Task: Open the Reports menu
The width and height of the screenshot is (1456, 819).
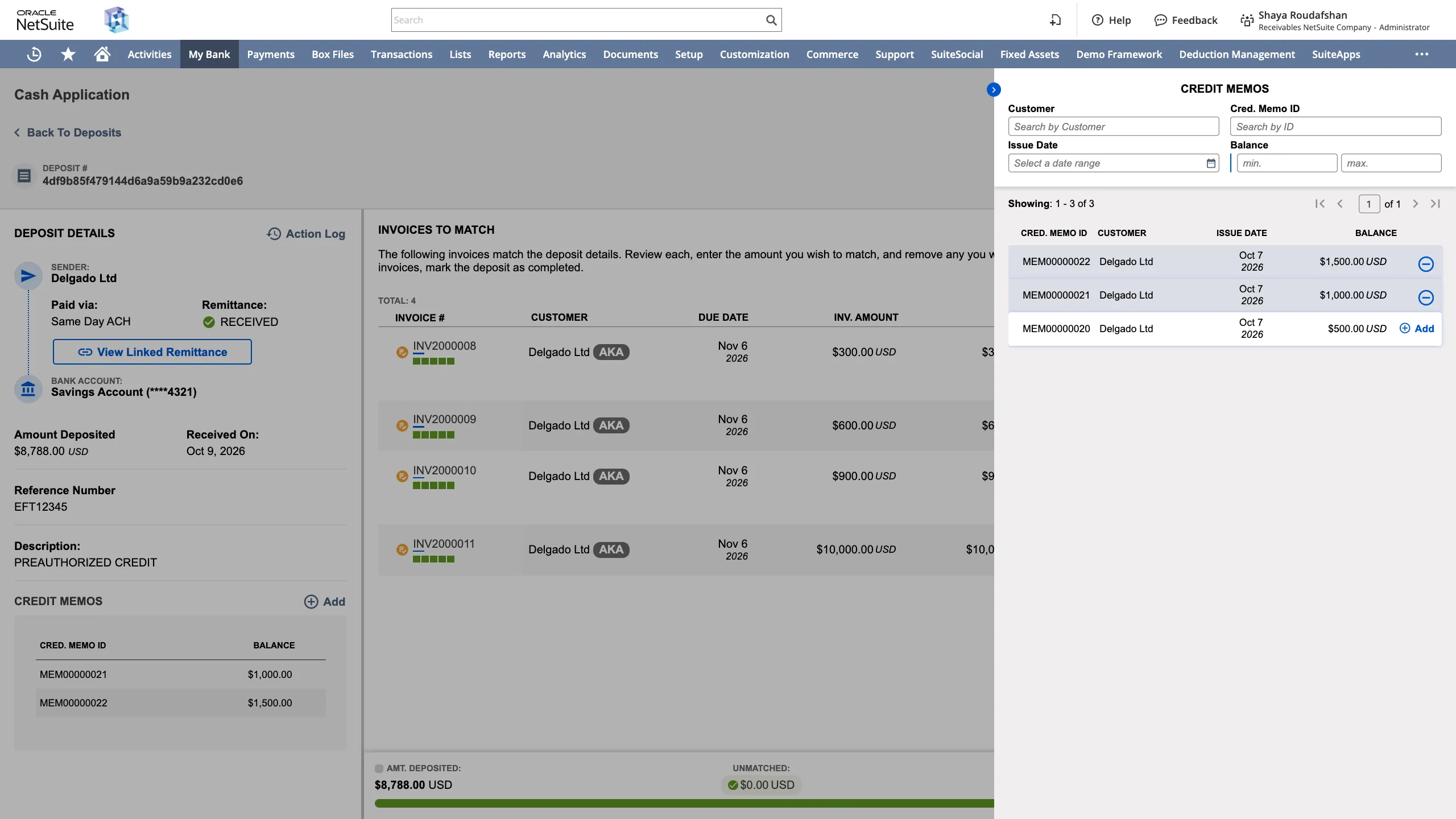Action: tap(507, 54)
